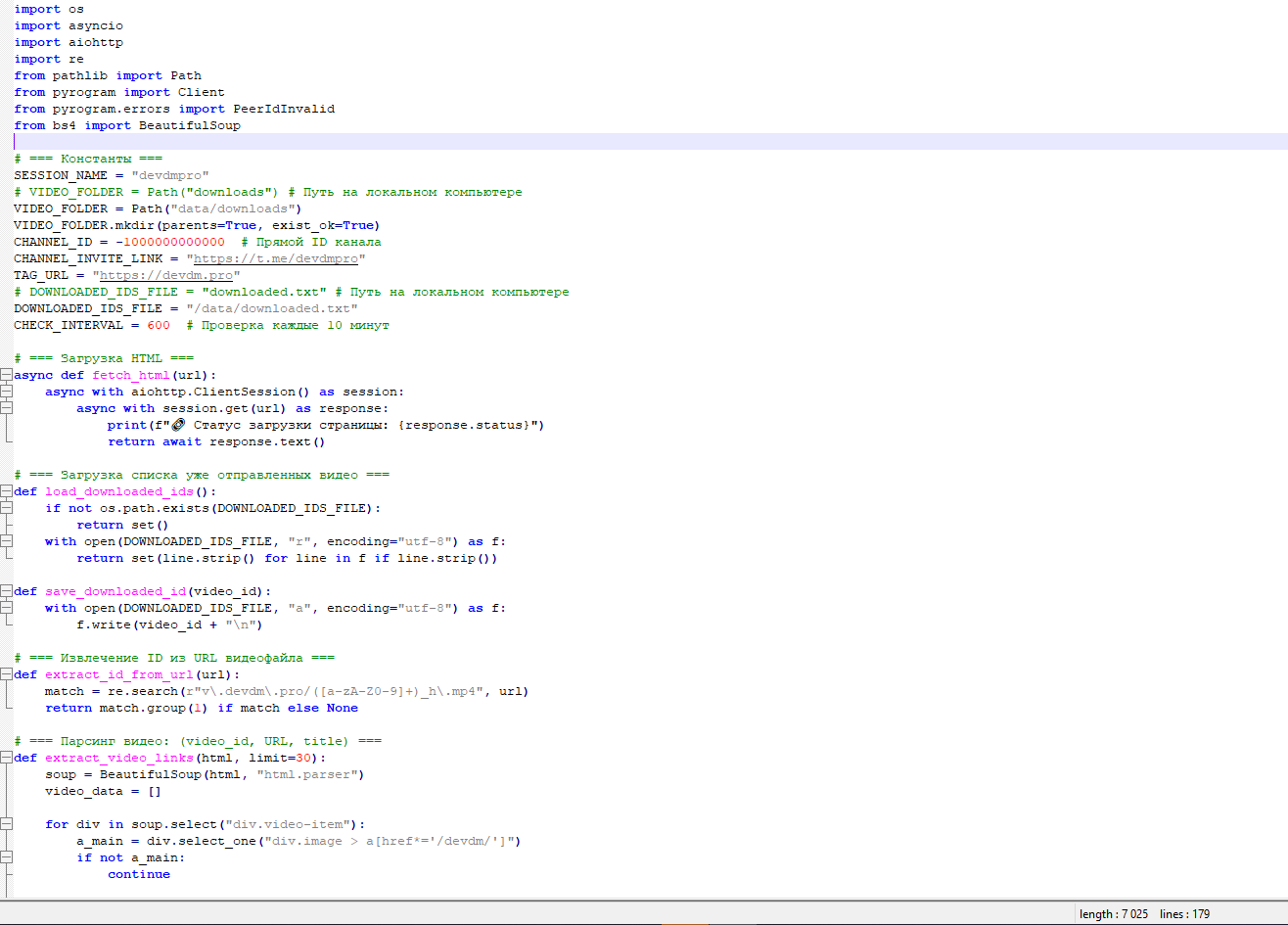
Task: Fold the extract_id_from_url function
Action: coord(6,674)
